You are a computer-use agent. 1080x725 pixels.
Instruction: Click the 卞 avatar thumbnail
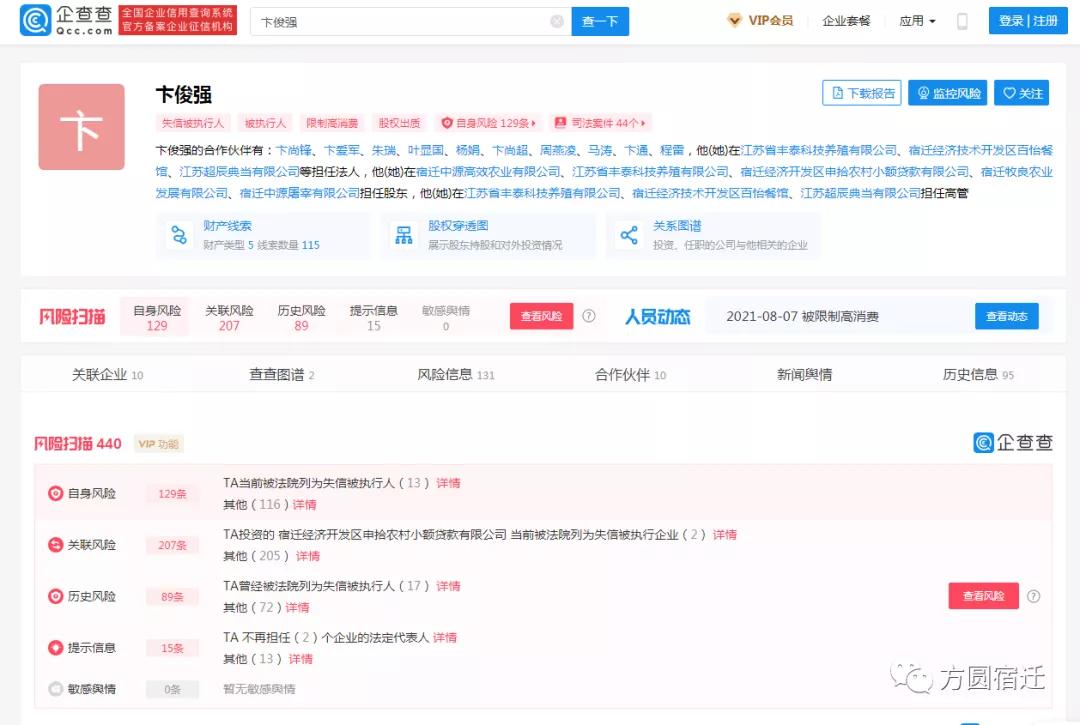click(x=81, y=127)
